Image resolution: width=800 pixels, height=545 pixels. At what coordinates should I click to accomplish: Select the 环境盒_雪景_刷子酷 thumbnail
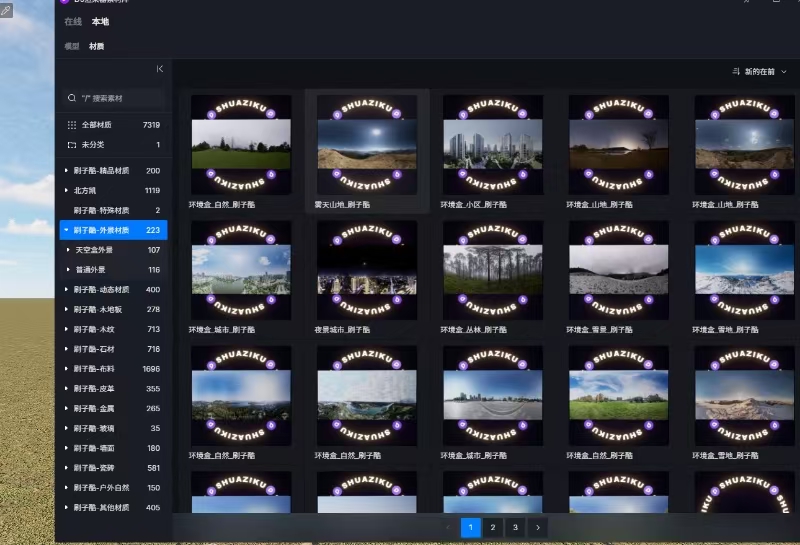click(618, 270)
